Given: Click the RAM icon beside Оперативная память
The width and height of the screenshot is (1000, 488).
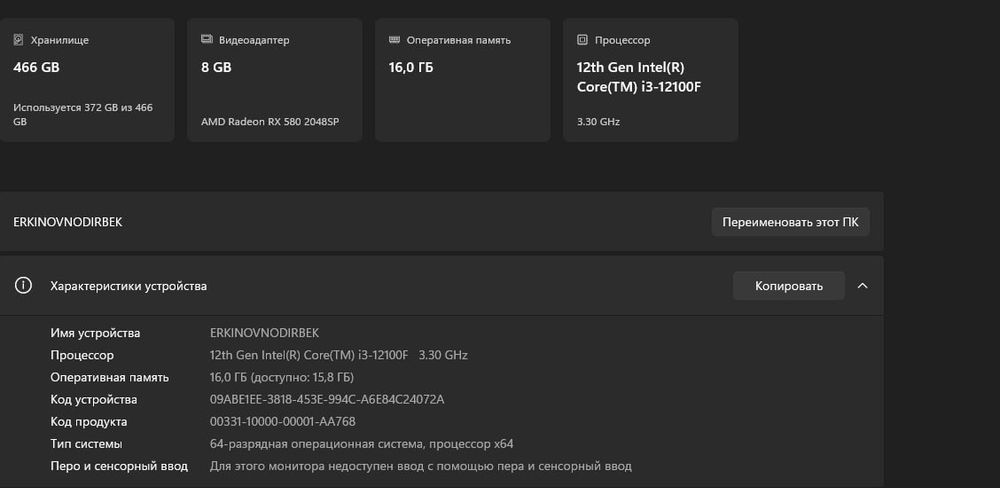Looking at the screenshot, I should point(394,40).
